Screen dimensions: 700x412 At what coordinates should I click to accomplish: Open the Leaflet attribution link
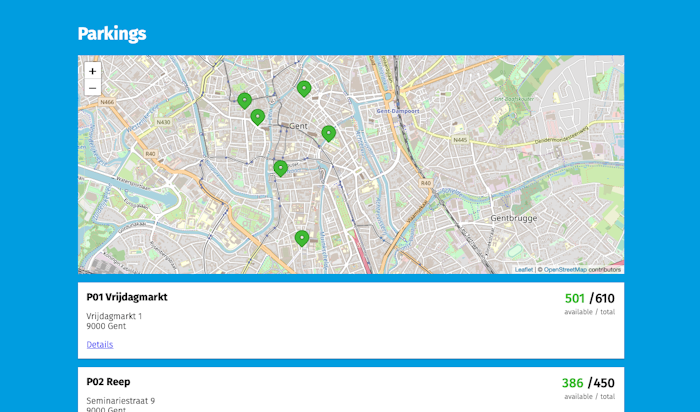pyautogui.click(x=524, y=270)
